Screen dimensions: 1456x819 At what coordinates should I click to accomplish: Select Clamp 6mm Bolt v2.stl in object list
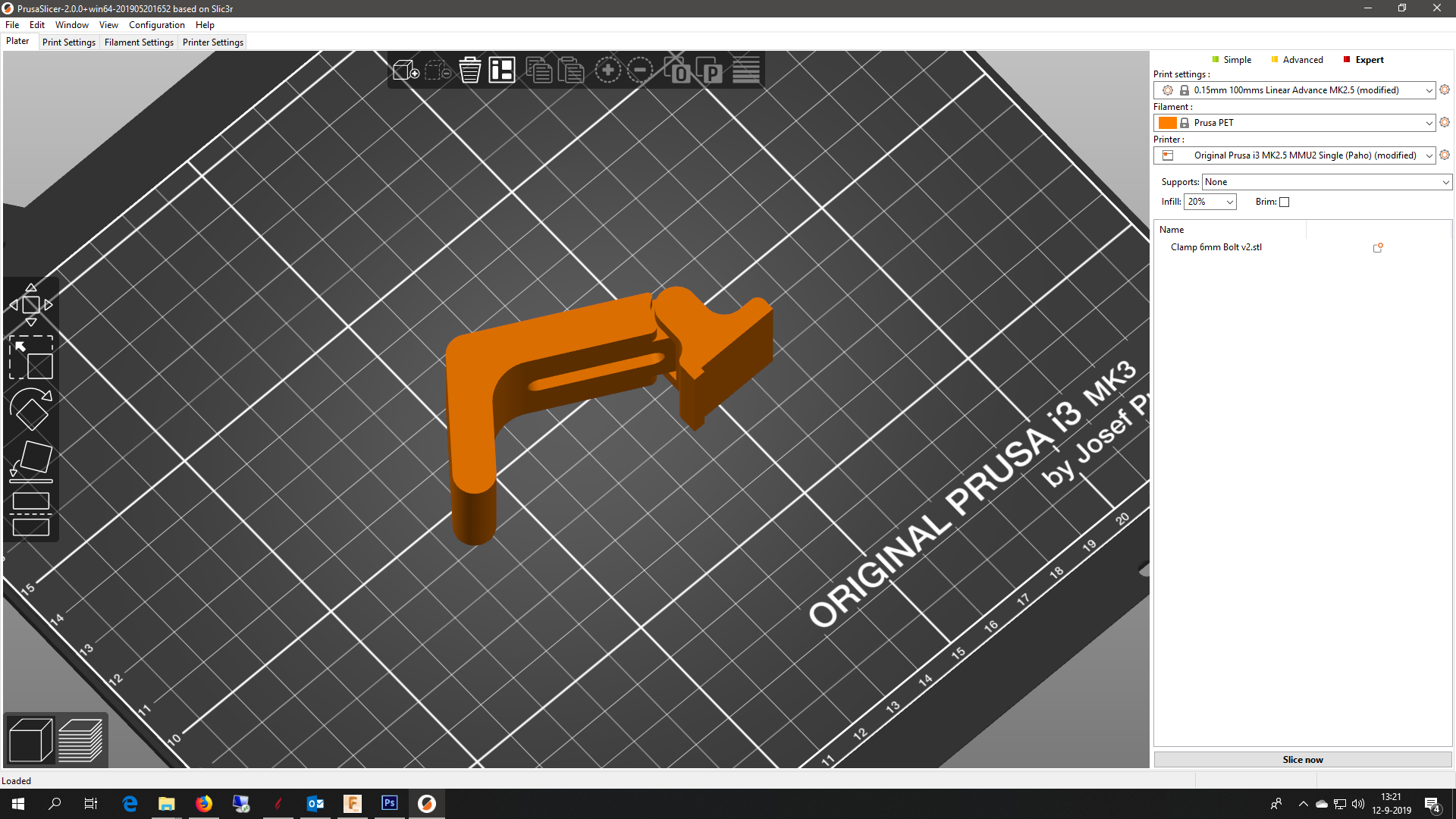(1216, 247)
